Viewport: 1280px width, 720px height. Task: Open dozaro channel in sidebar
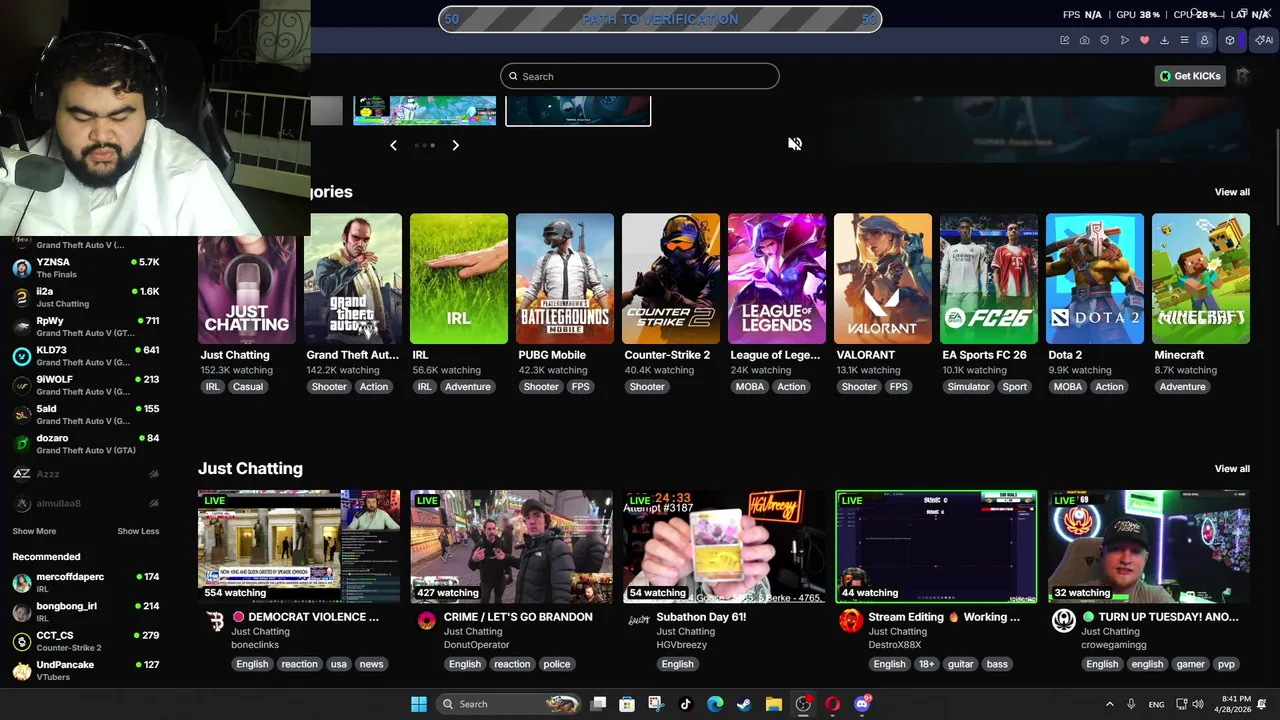tap(86, 443)
